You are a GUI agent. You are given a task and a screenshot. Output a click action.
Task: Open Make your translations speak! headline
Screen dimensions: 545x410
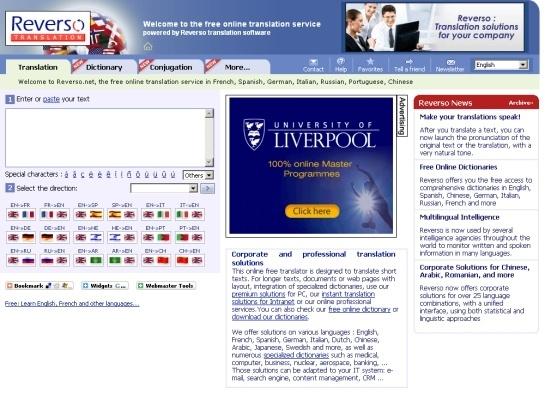(470, 117)
